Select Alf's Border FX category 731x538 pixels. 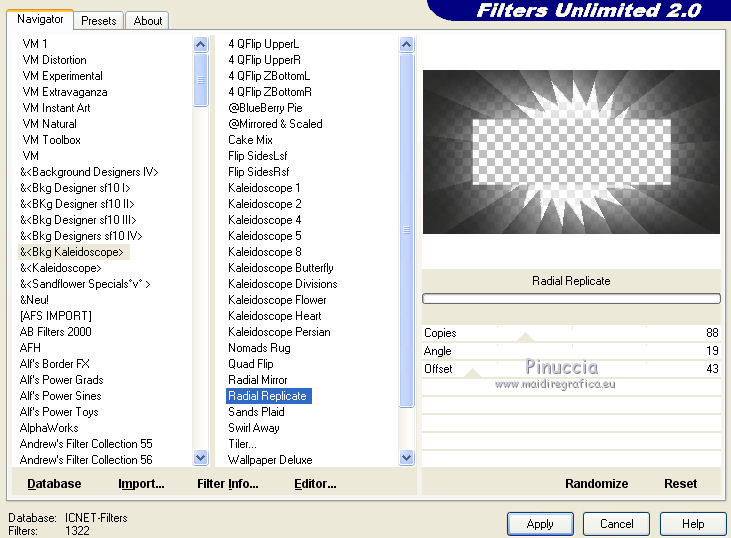click(55, 364)
